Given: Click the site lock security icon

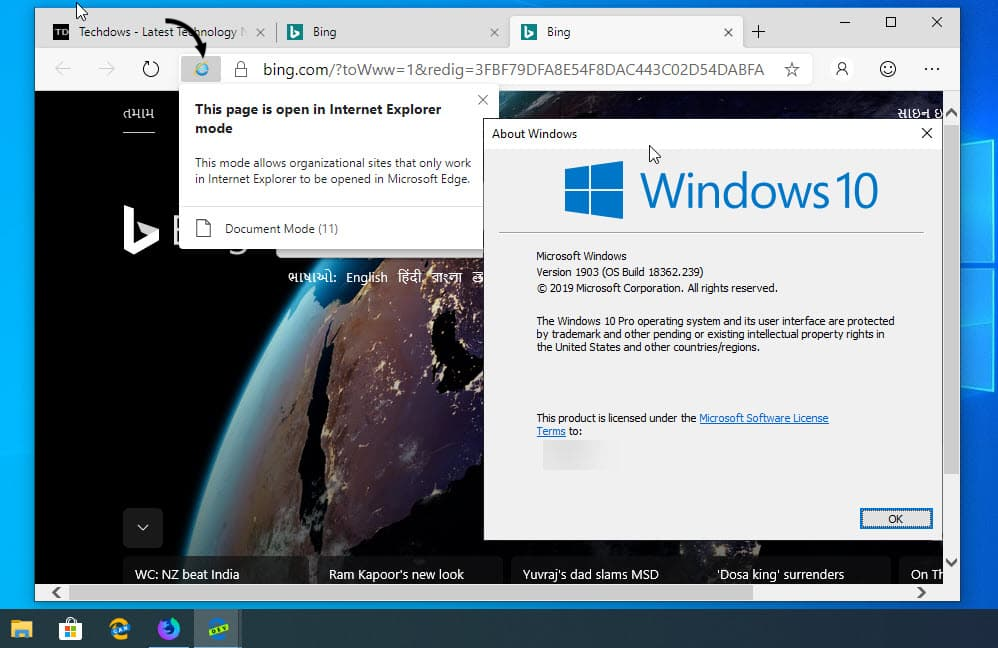Looking at the screenshot, I should tap(240, 69).
